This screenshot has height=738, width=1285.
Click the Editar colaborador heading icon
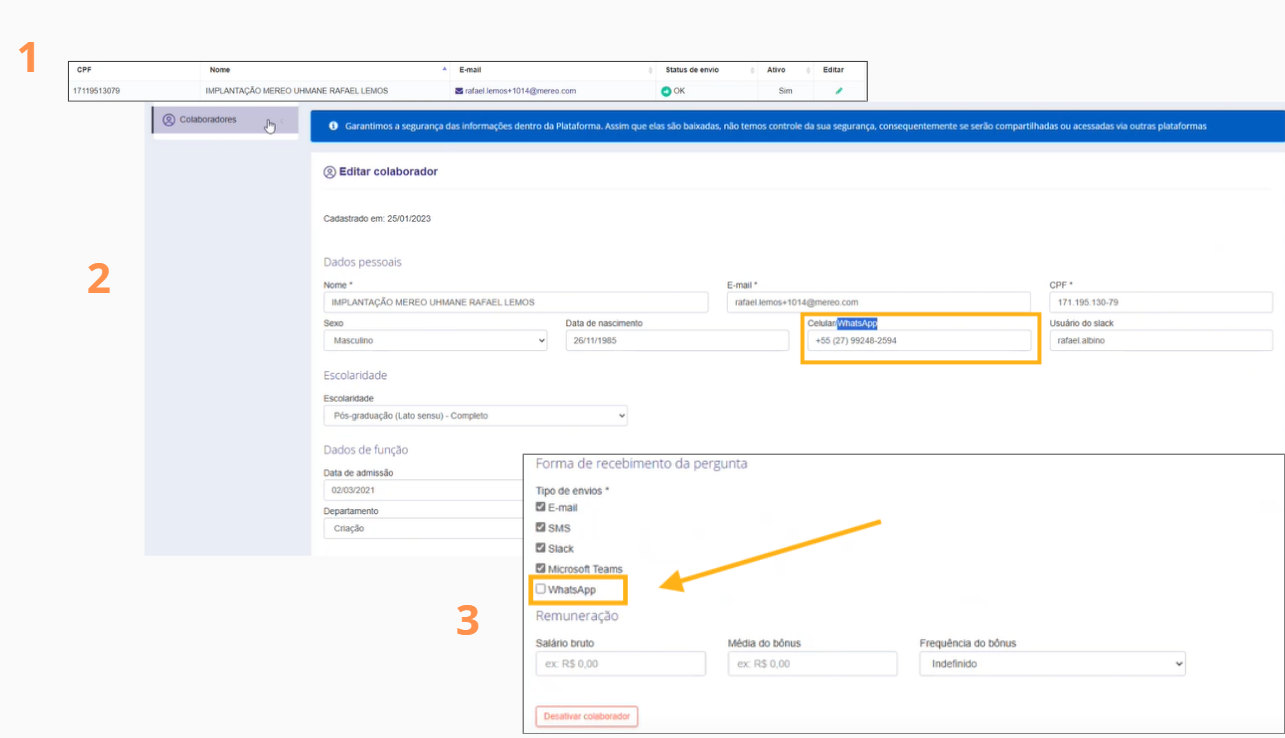tap(330, 172)
